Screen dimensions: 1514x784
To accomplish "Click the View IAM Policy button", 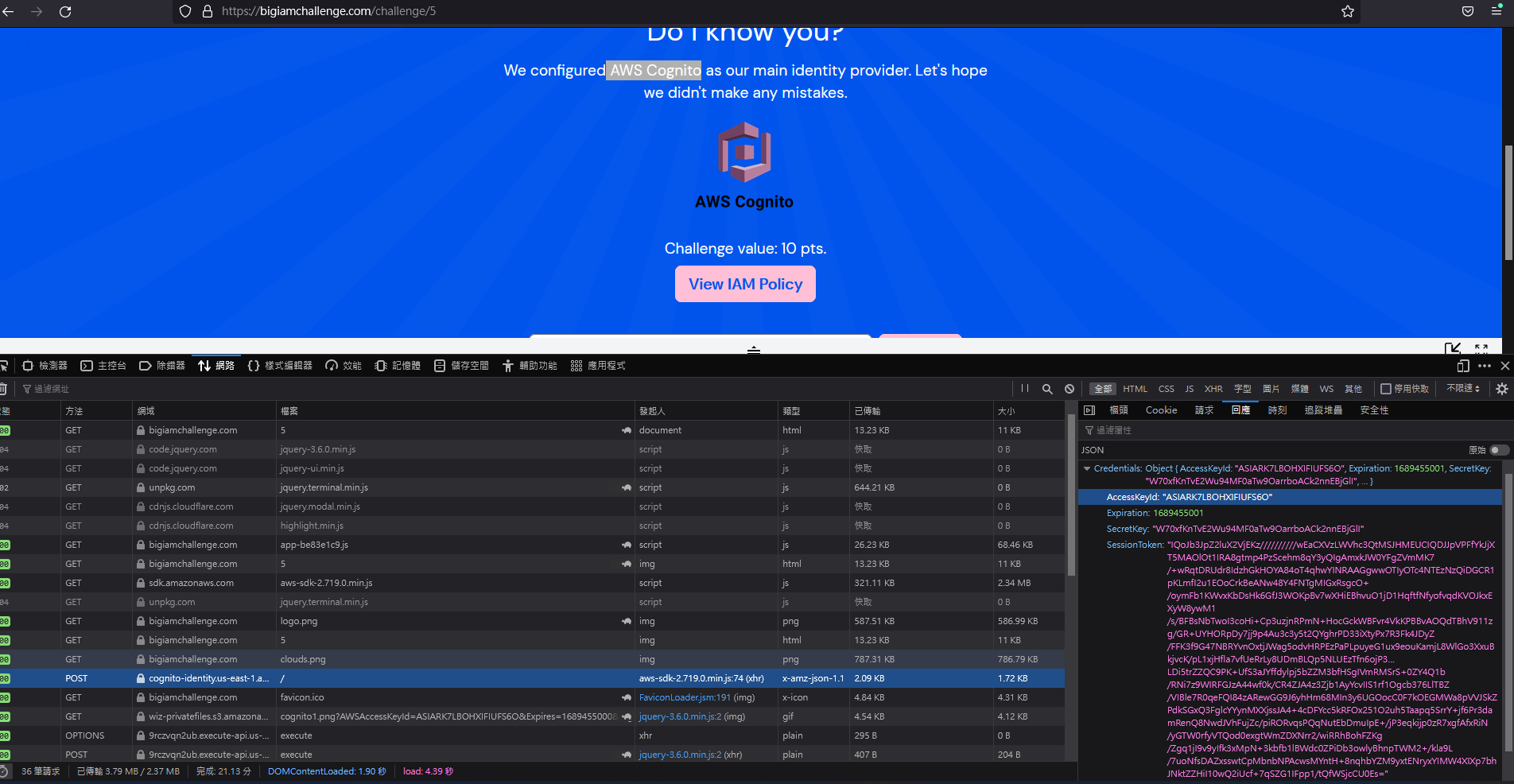I will 745,284.
